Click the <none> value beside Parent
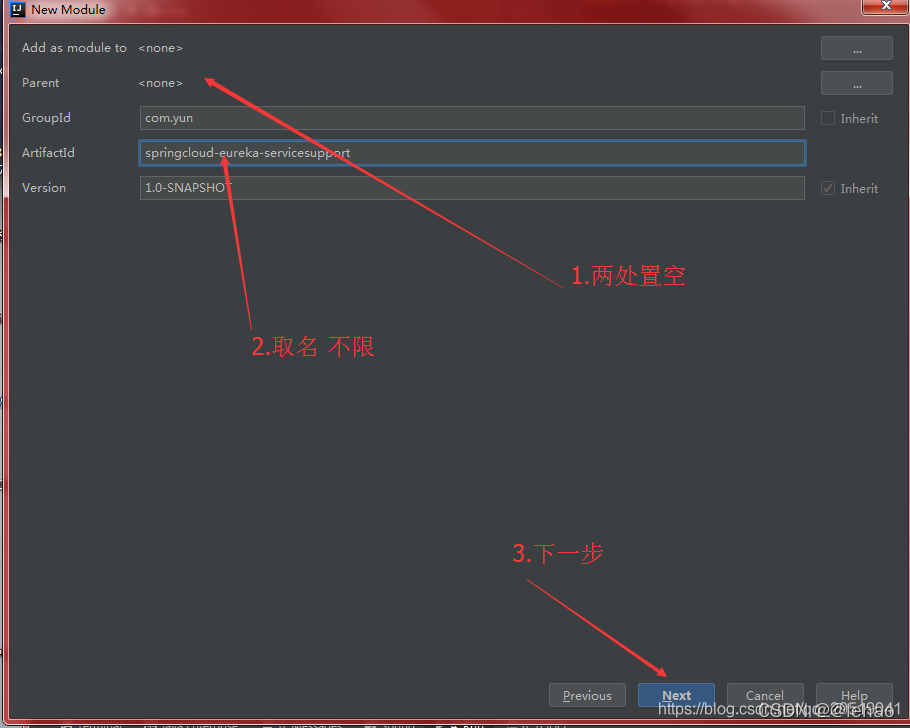 [x=161, y=83]
